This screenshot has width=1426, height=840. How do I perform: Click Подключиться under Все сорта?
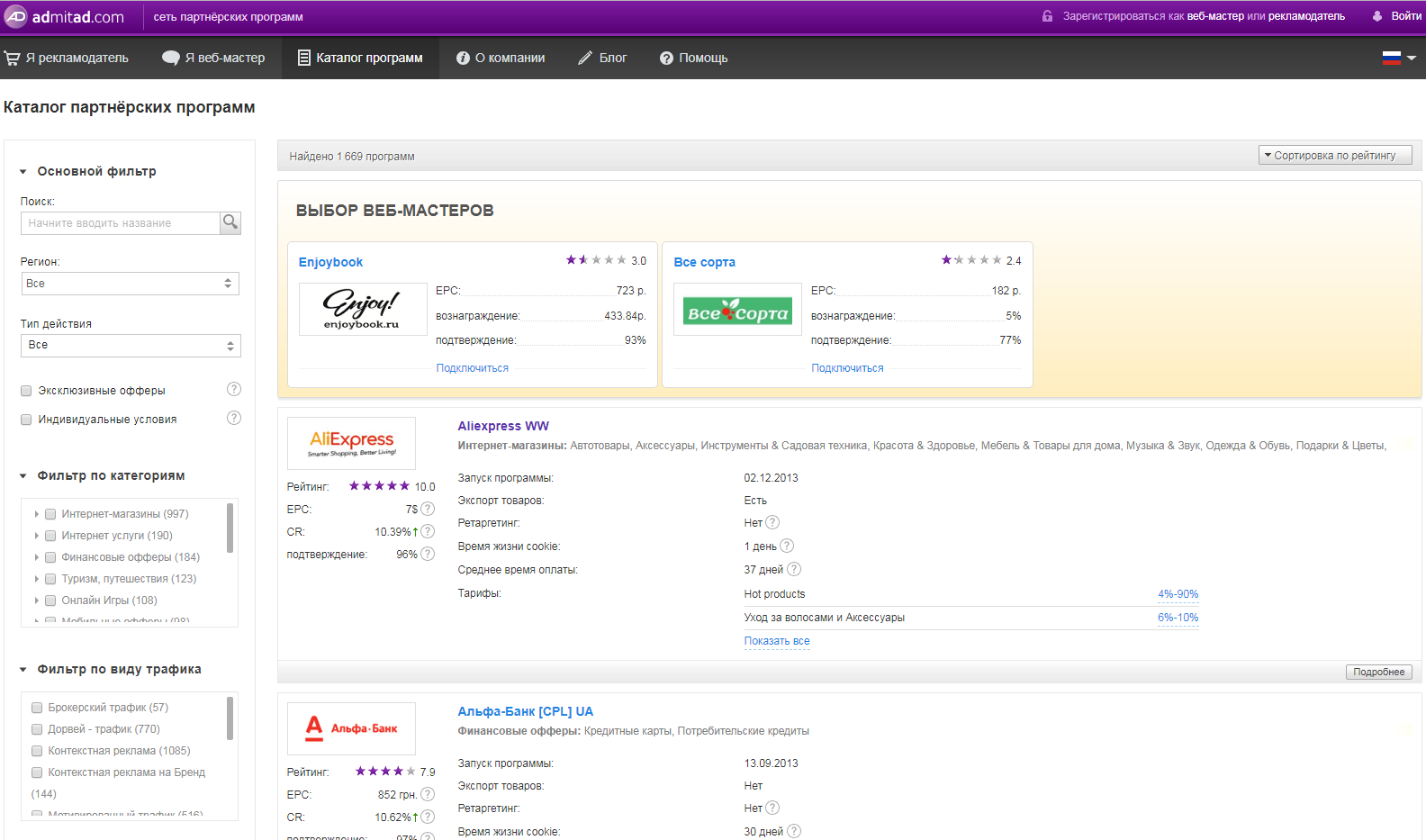point(848,368)
